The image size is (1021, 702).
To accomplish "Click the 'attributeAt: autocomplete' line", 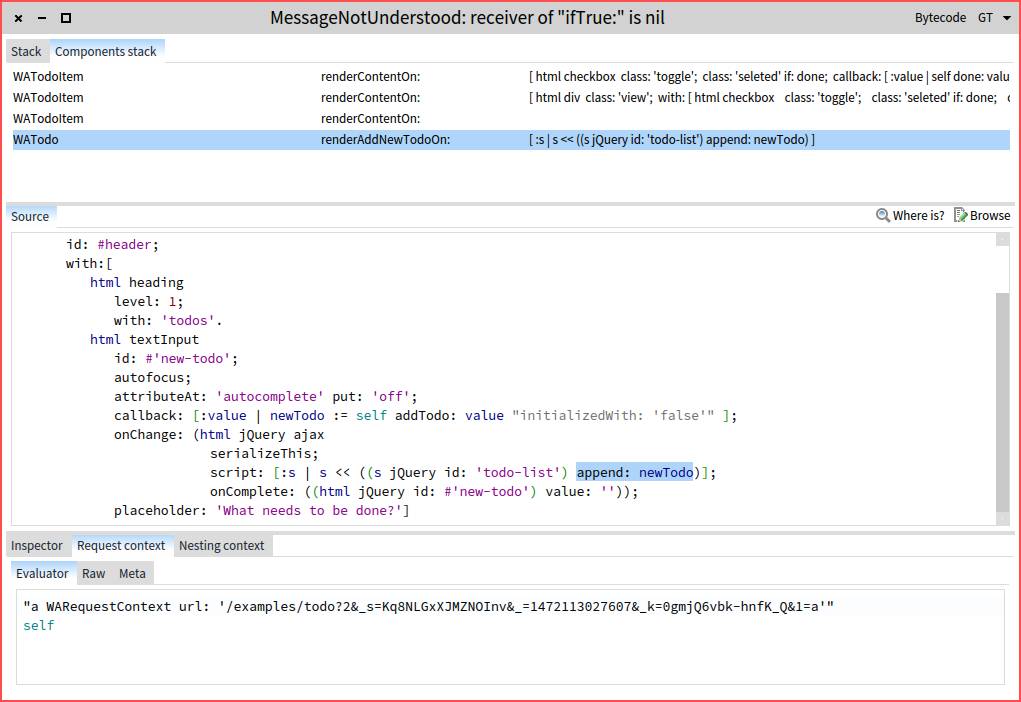I will point(266,397).
